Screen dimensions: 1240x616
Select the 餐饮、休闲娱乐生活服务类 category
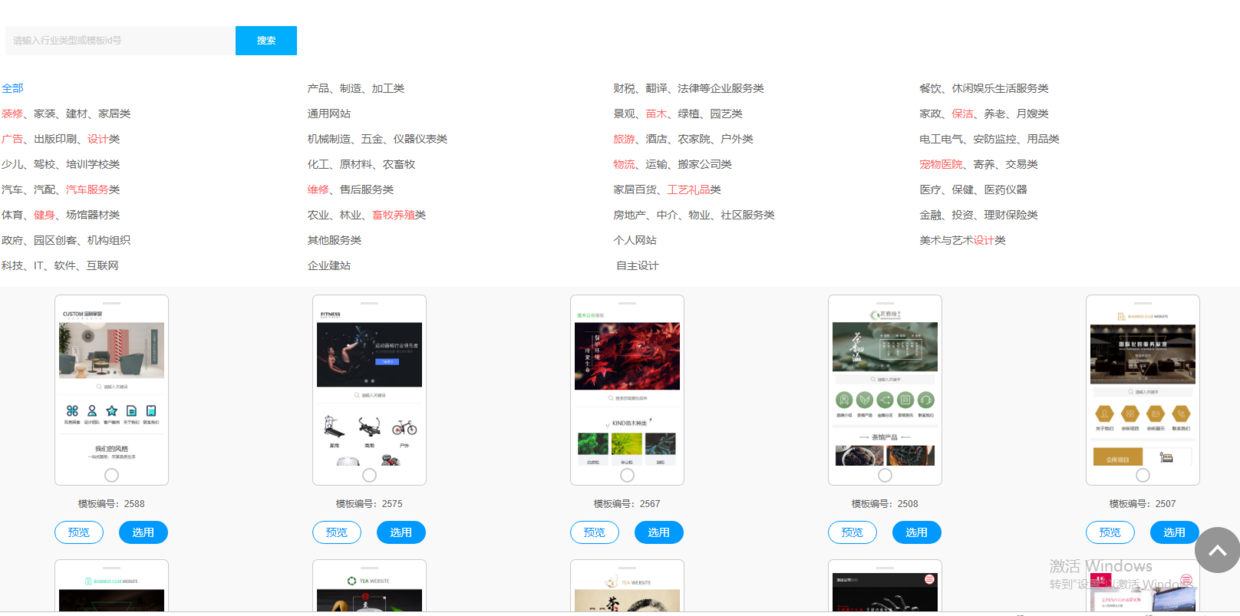click(x=984, y=88)
